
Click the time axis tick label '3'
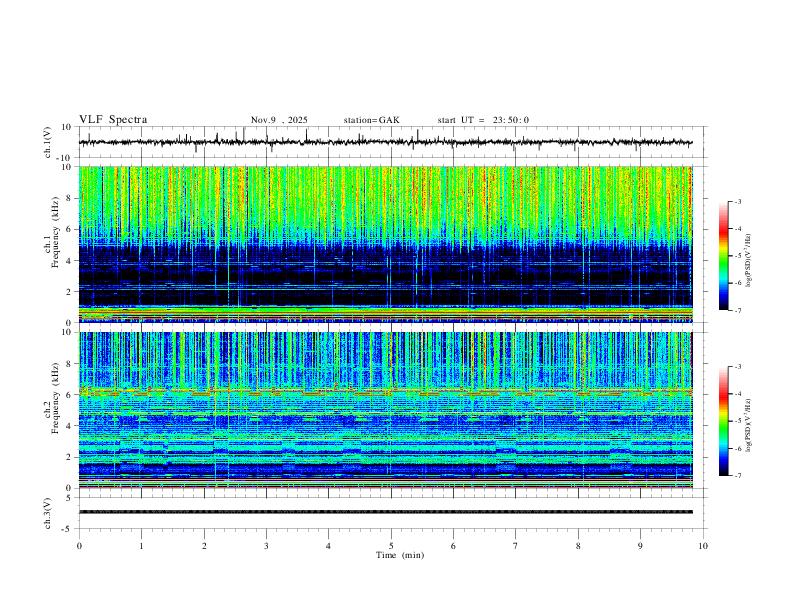tap(266, 546)
